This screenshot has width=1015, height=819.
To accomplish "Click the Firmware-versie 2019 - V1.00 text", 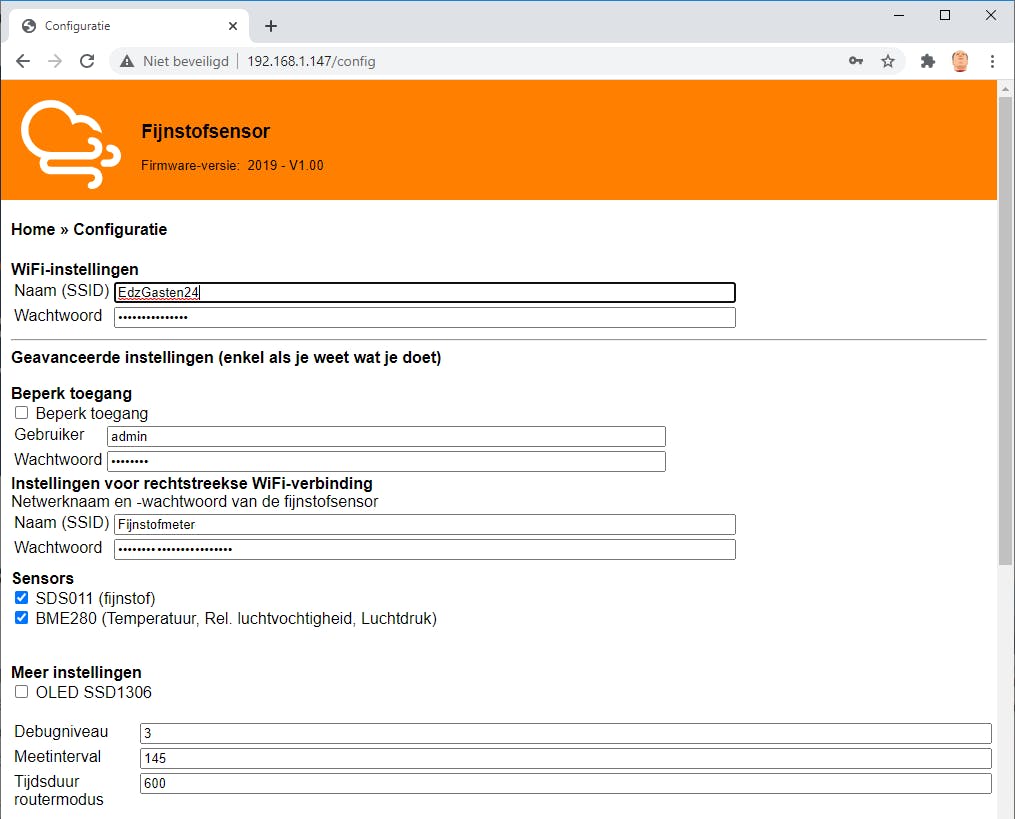I will coord(232,165).
